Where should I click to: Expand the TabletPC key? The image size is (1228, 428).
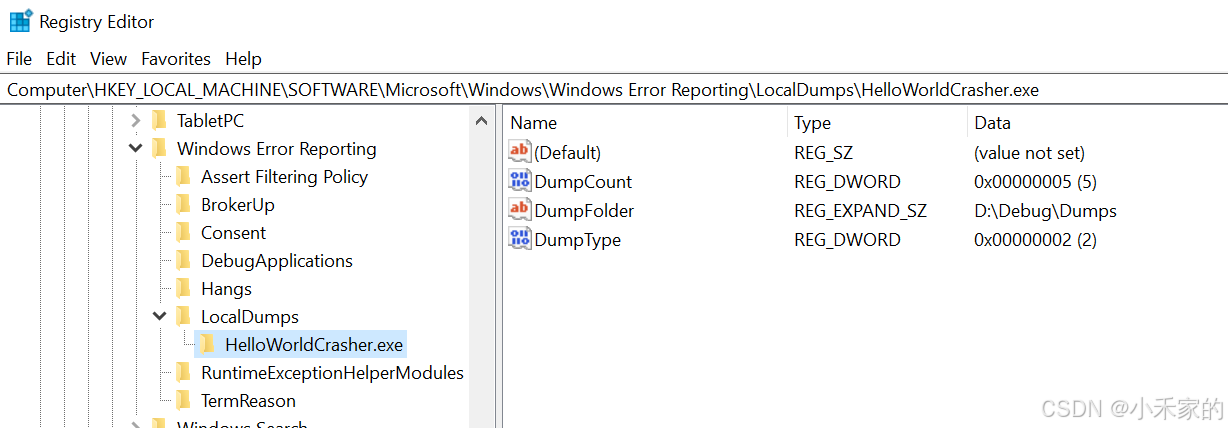click(x=135, y=121)
